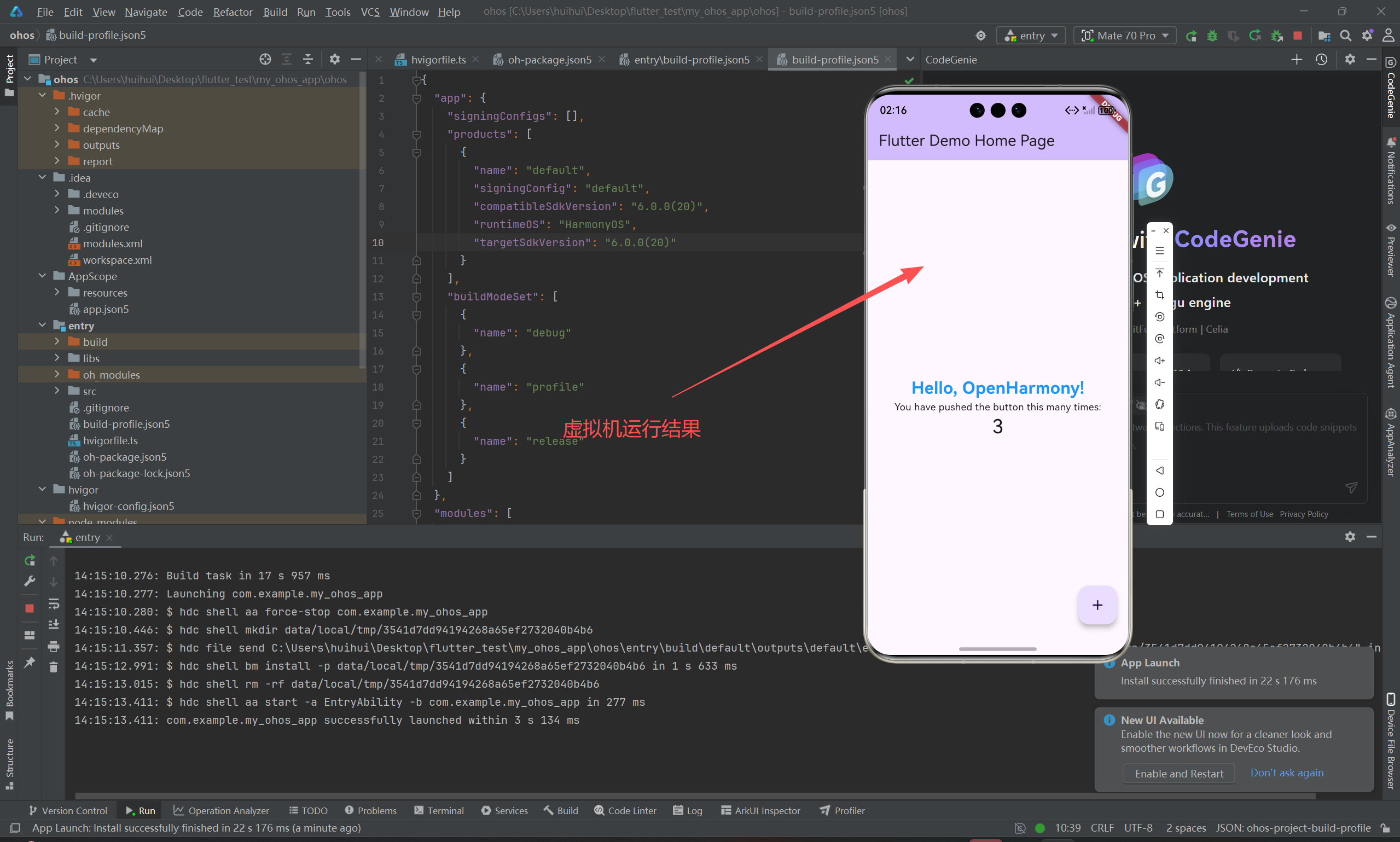
Task: Click the rerun icon in Run panel
Action: click(30, 561)
